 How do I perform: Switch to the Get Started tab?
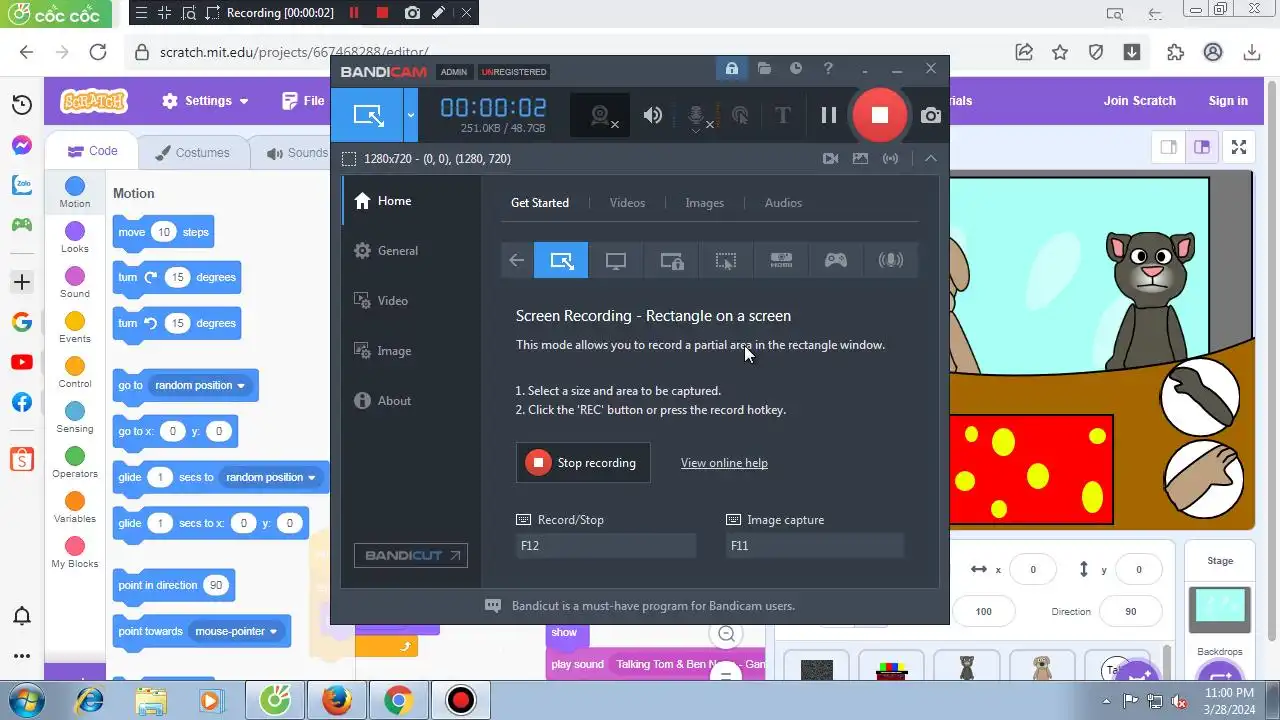pos(540,203)
